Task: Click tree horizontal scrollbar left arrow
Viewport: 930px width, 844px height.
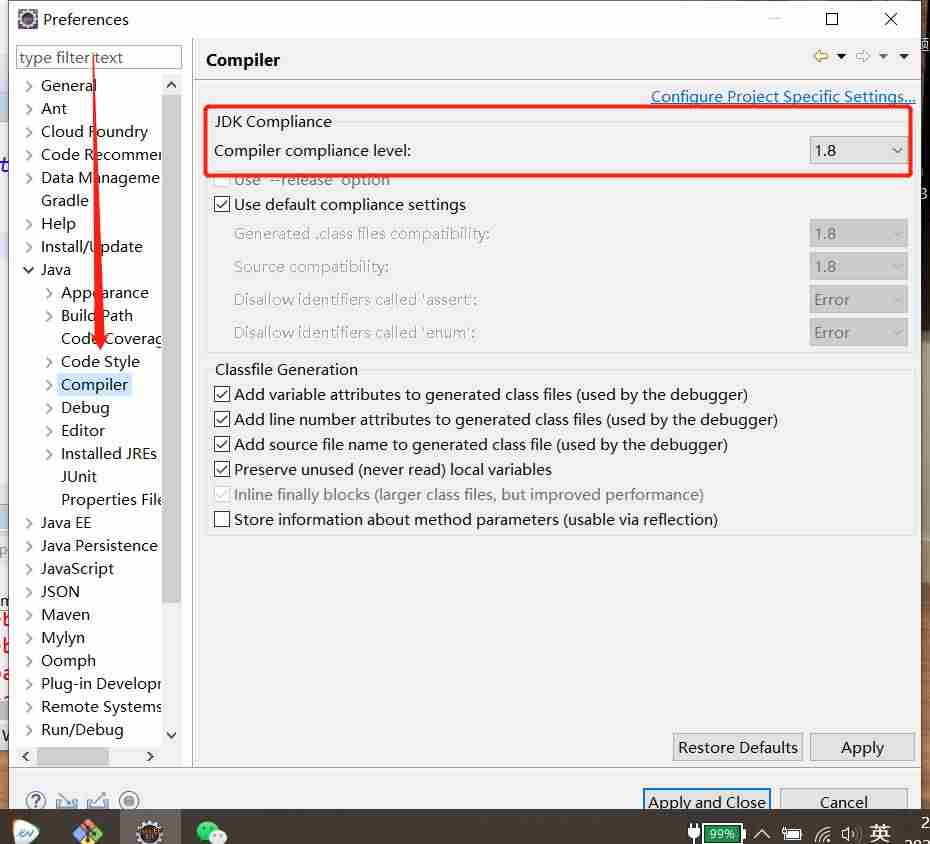Action: coord(26,756)
